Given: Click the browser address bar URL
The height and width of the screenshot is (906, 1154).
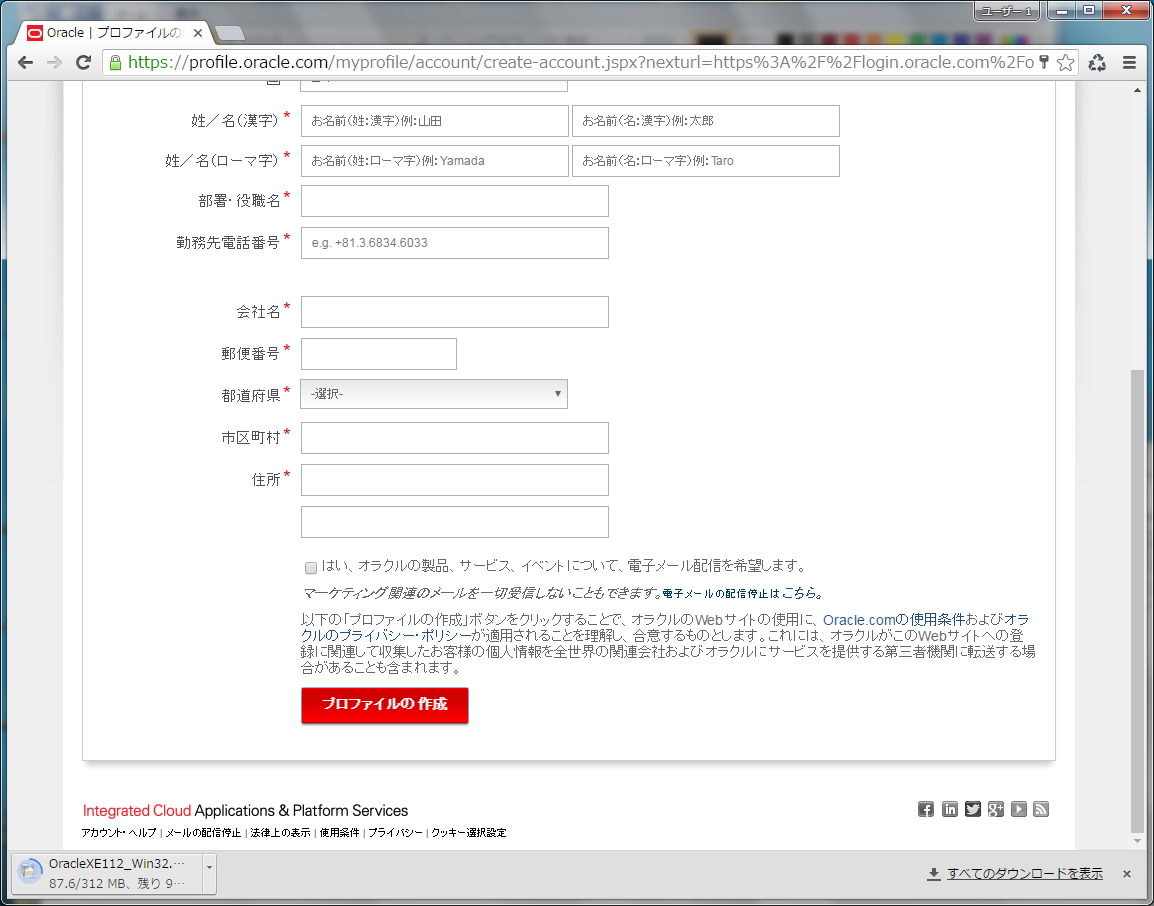Looking at the screenshot, I should [581, 63].
